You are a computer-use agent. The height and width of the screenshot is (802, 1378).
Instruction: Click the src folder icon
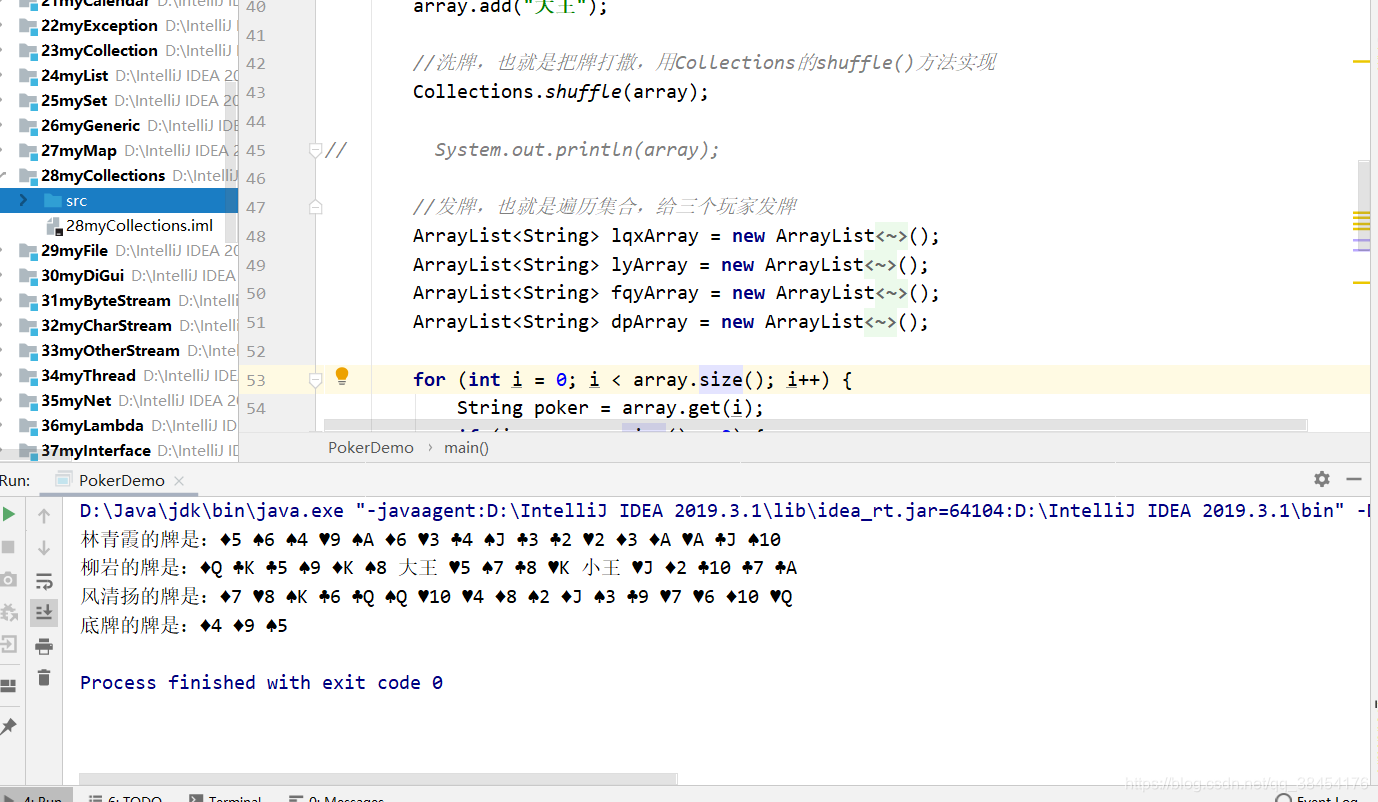[53, 200]
